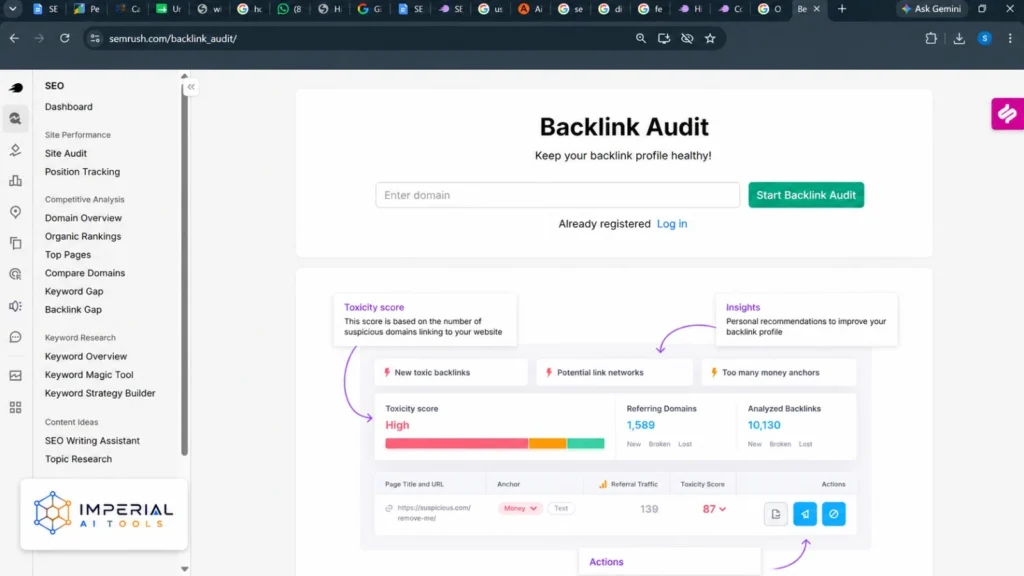The height and width of the screenshot is (576, 1024).
Task: Click the blue megaphone action button
Action: tap(805, 514)
